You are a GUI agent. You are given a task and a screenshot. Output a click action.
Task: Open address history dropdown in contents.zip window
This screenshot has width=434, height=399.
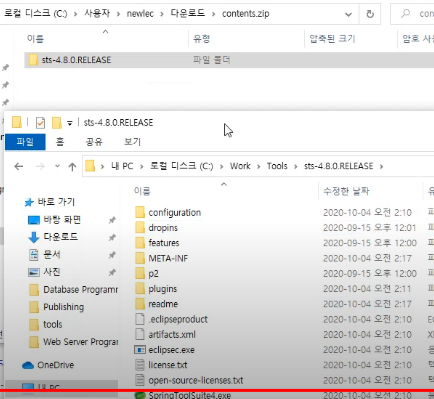pos(348,14)
